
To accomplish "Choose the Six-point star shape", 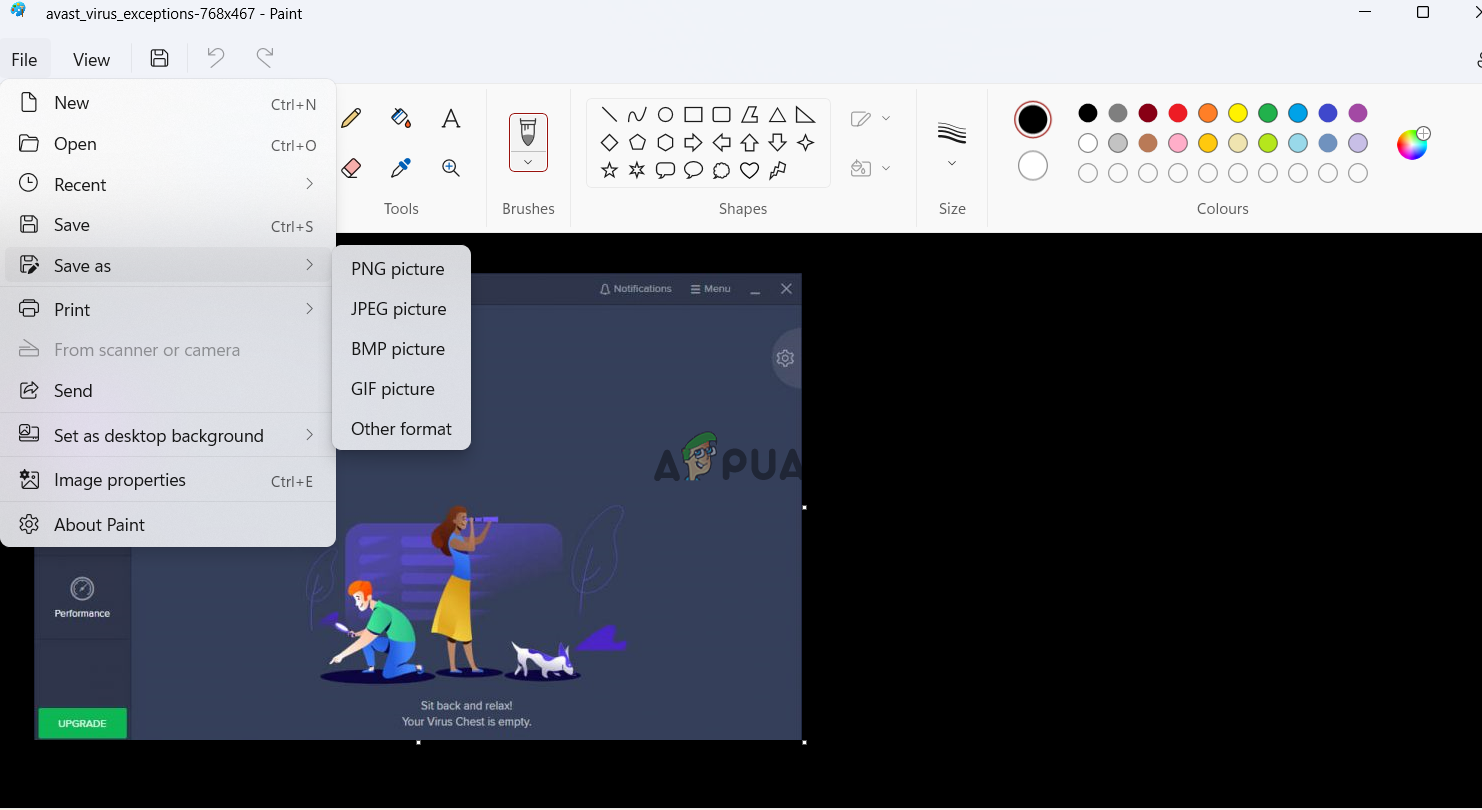I will click(x=637, y=171).
